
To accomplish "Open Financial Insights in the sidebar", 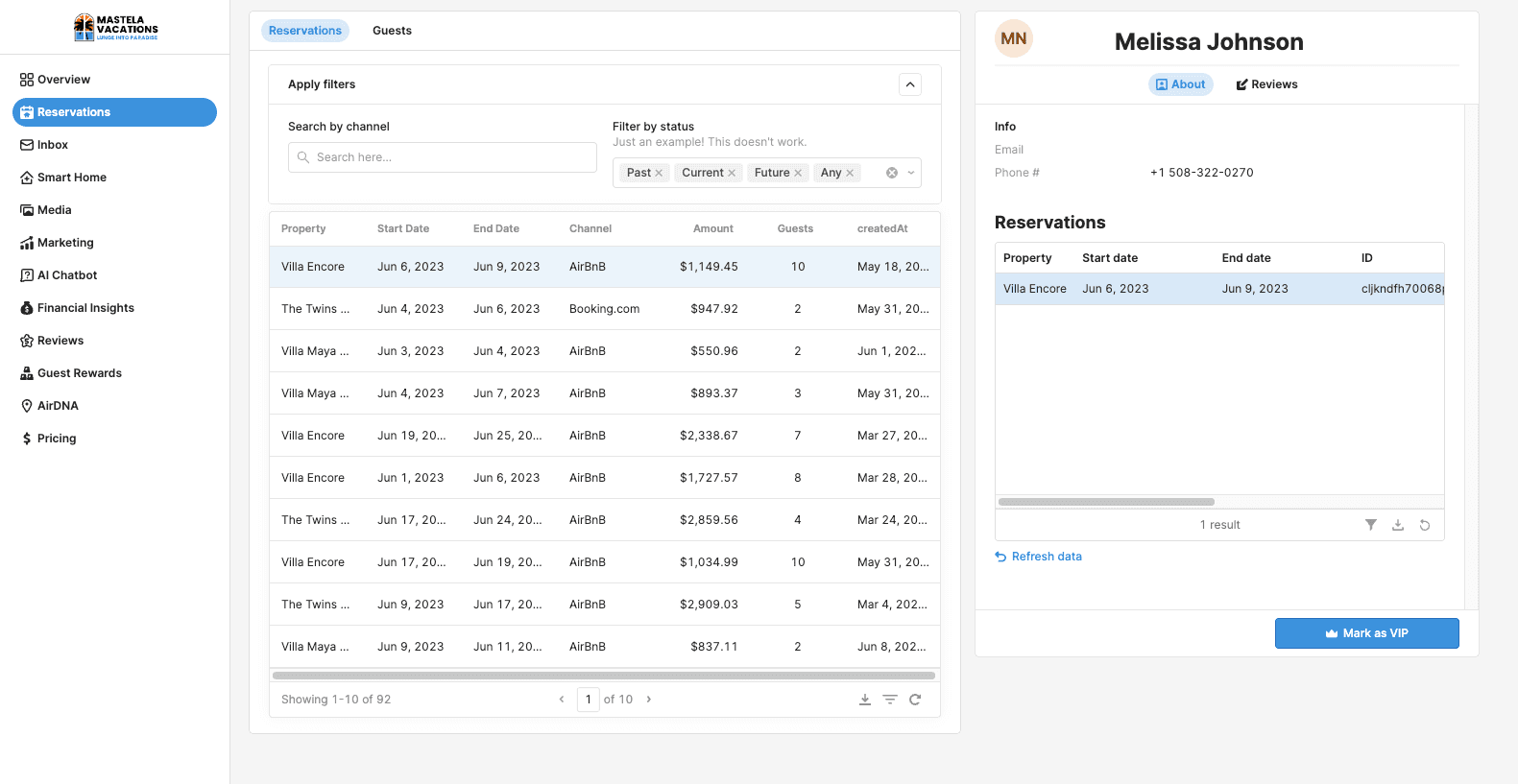I will pos(84,308).
